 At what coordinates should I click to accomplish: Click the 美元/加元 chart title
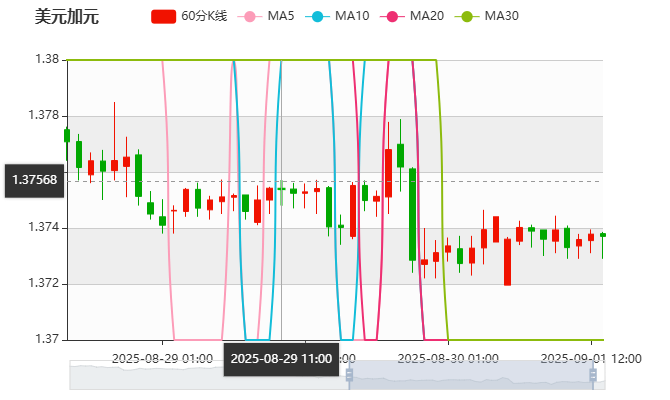pos(66,17)
